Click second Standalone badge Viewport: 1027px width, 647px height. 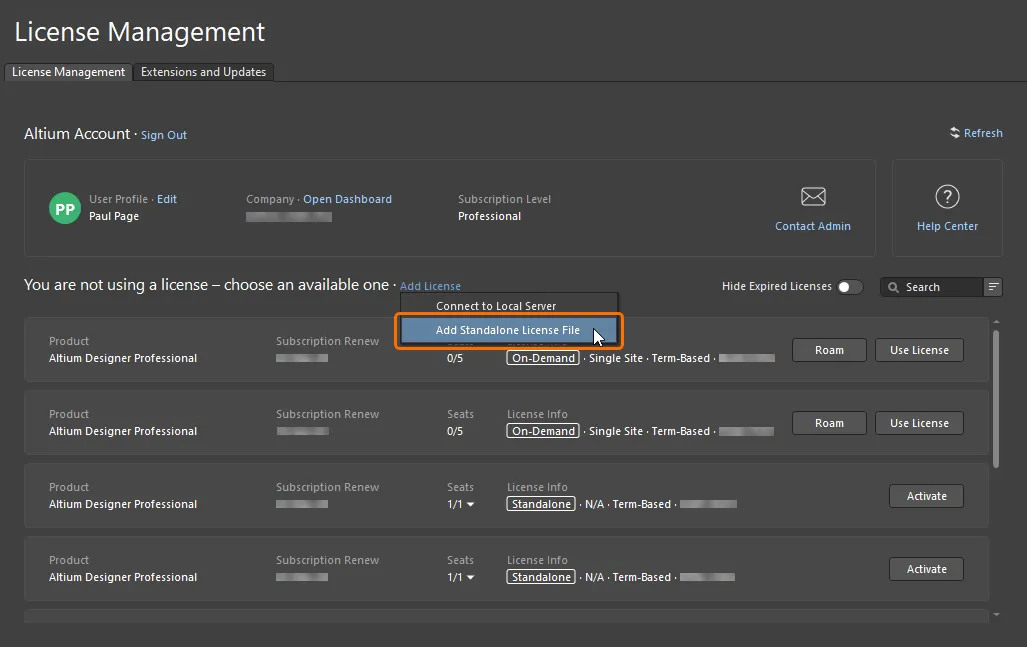pyautogui.click(x=541, y=577)
